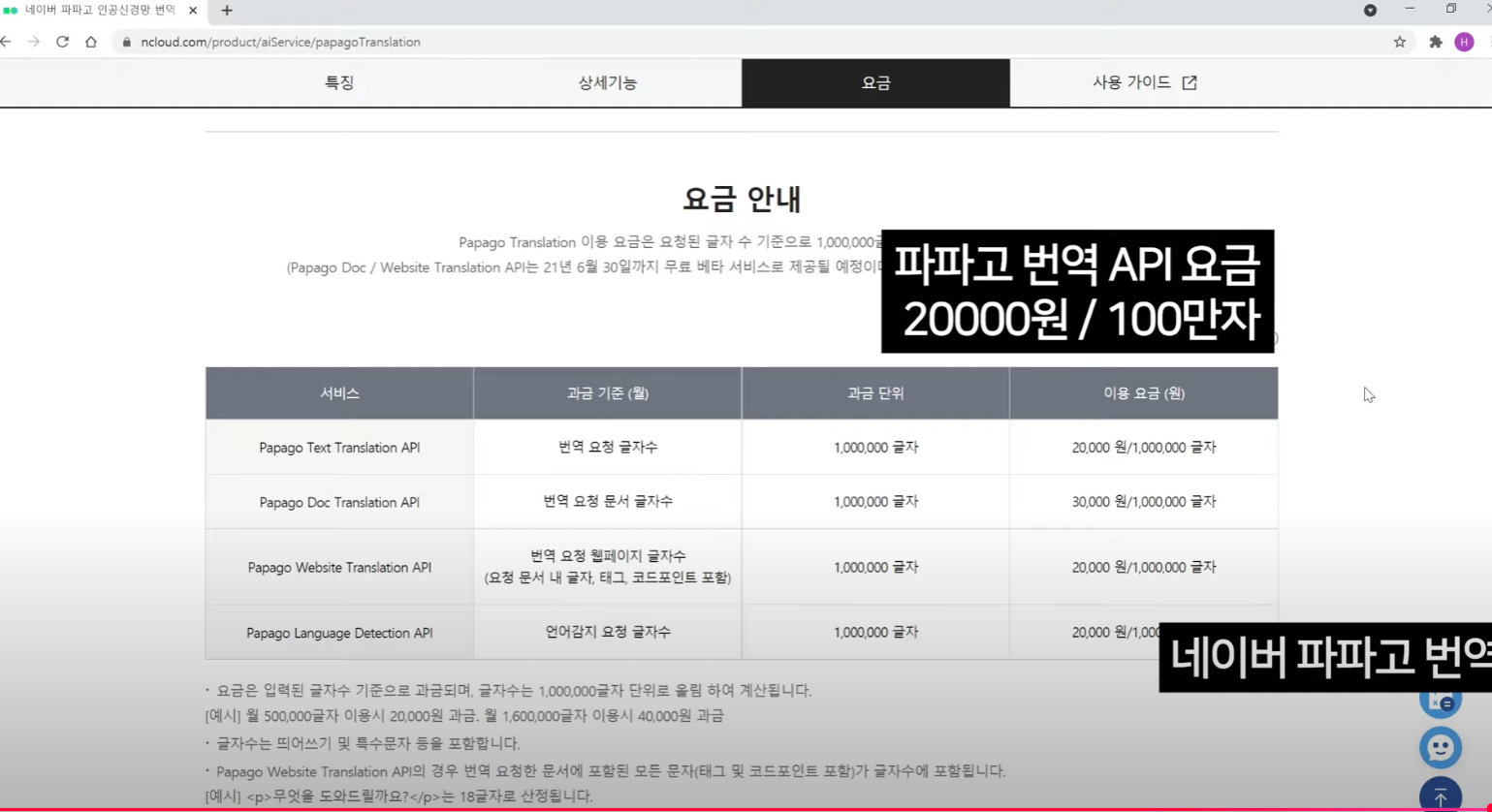This screenshot has height=812, width=1492.
Task: Select the 네이버 파파고 번역 caption overlay
Action: [x=1325, y=658]
